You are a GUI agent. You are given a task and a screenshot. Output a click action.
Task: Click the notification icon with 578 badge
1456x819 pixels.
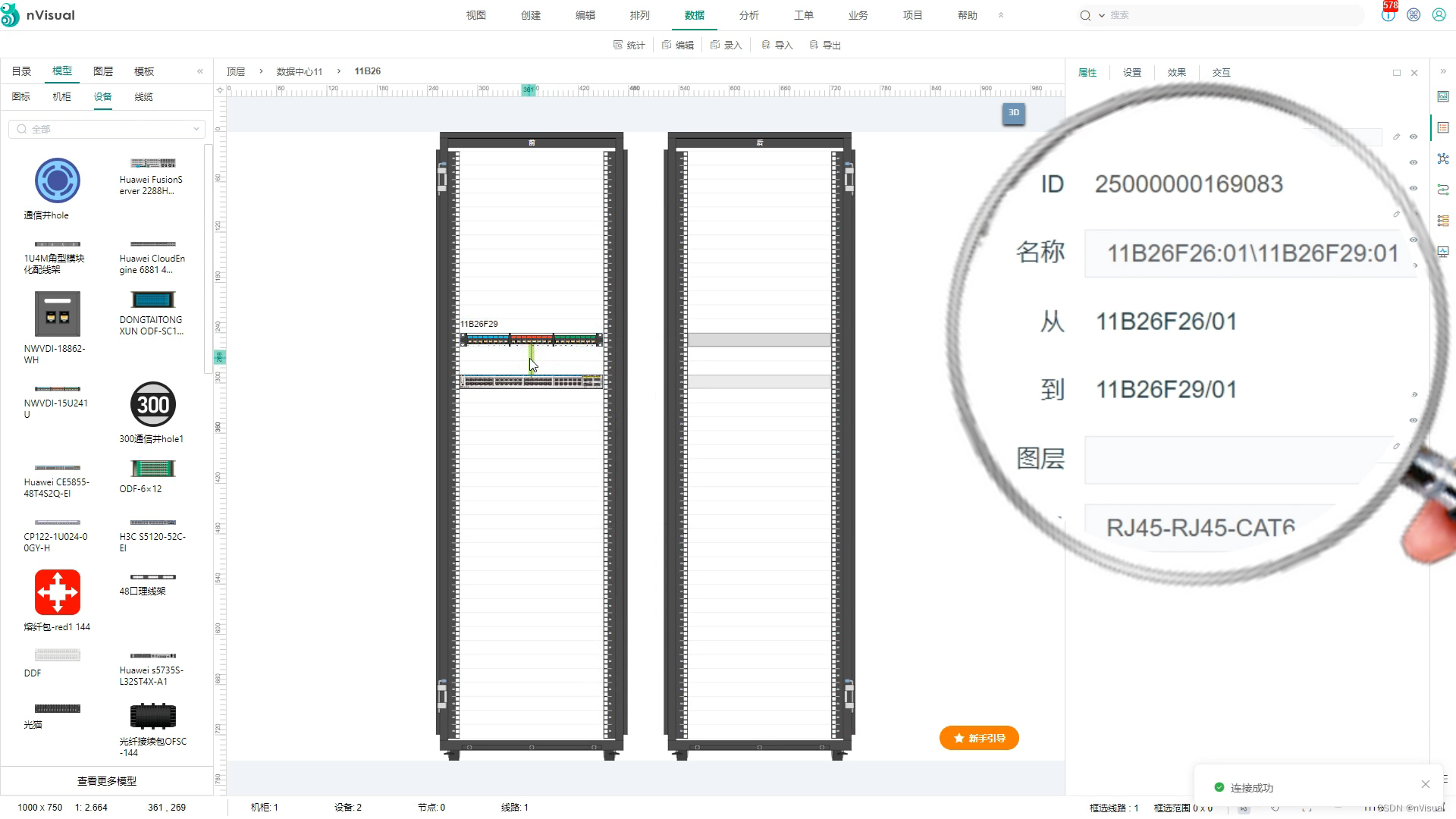[x=1388, y=14]
